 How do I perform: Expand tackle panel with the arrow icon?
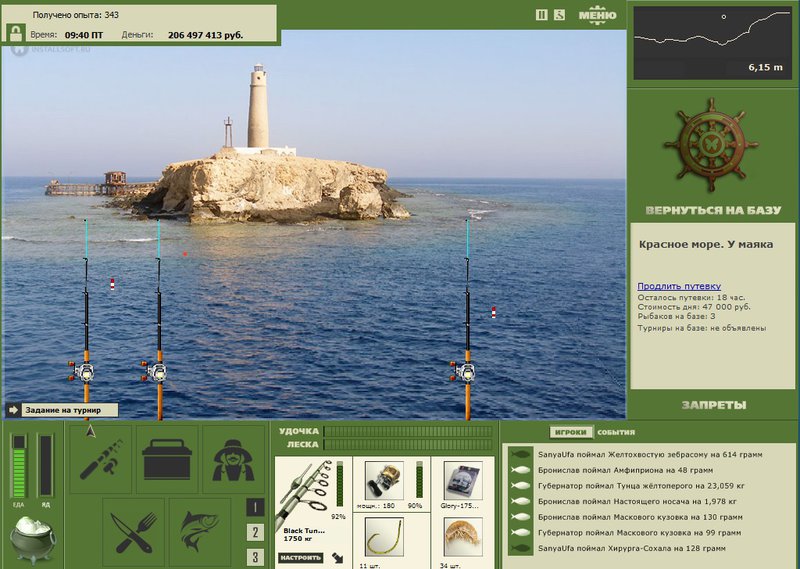tap(337, 558)
